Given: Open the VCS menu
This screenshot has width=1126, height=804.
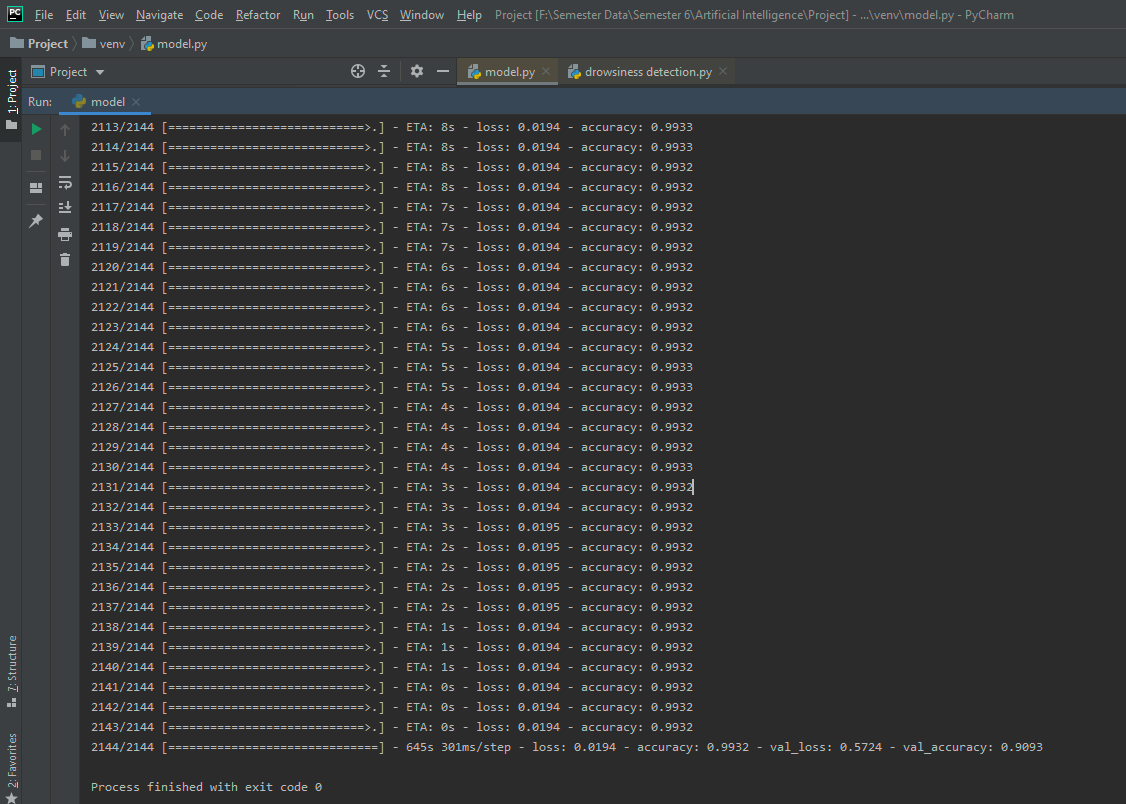Looking at the screenshot, I should click(377, 15).
